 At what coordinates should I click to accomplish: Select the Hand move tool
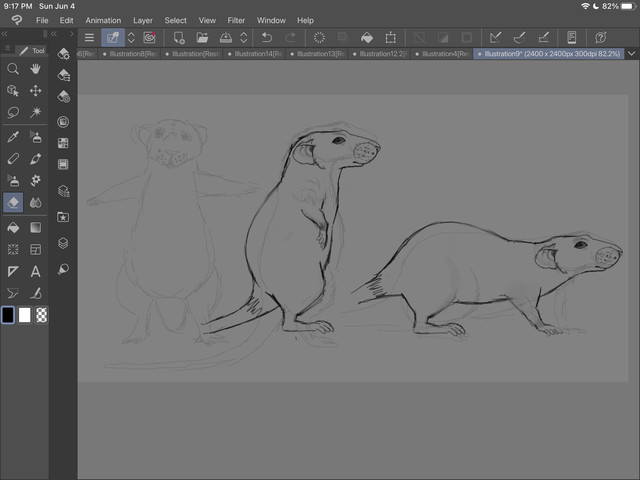click(x=36, y=69)
